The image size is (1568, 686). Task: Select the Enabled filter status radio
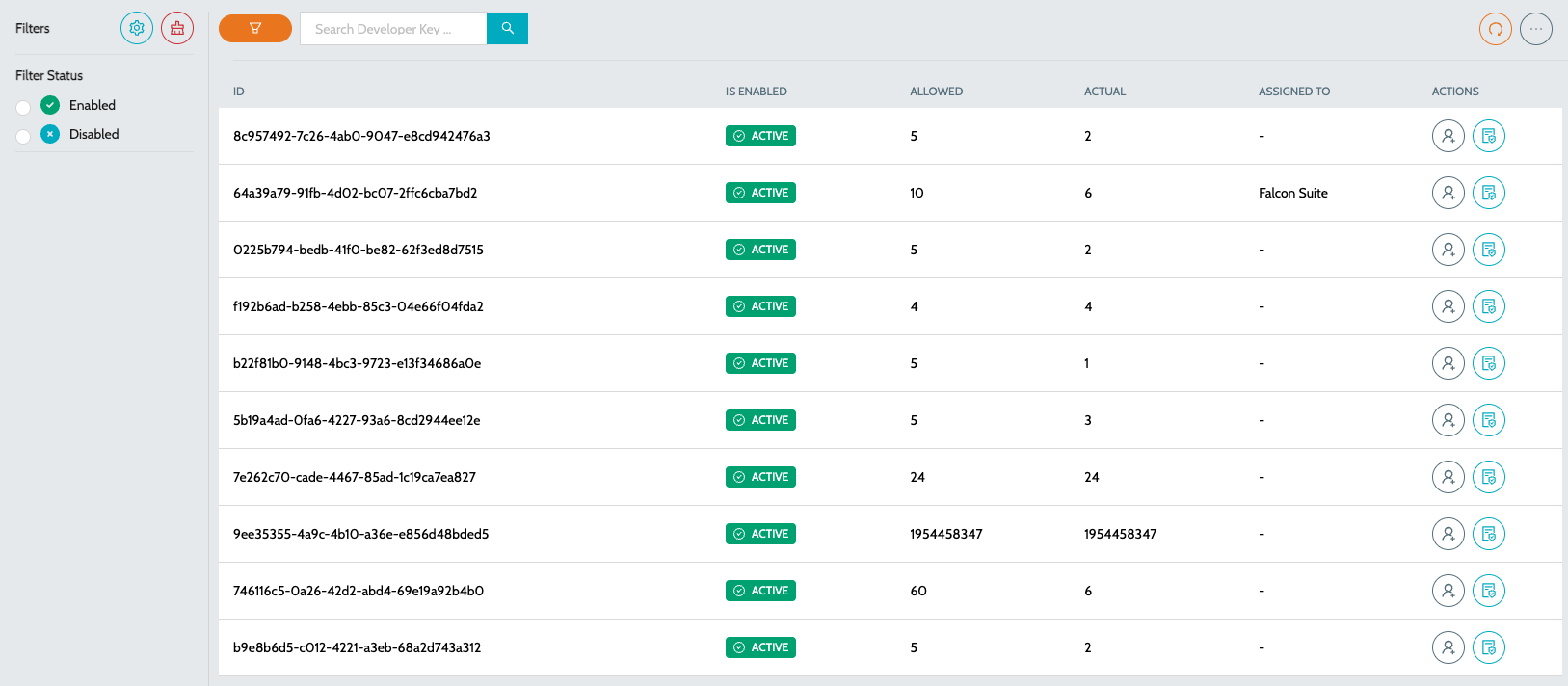23,107
